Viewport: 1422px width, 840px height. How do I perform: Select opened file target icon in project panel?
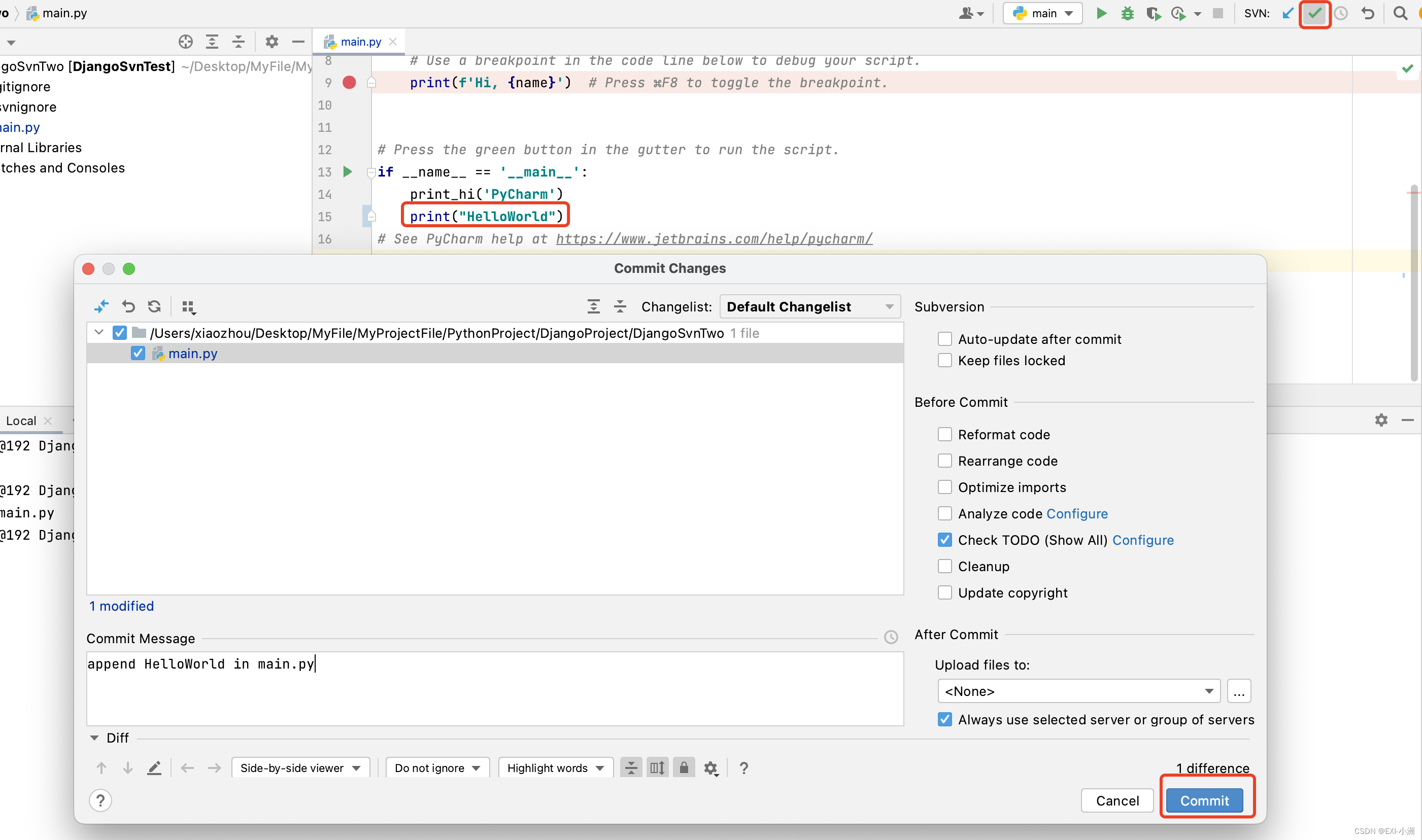click(x=186, y=41)
